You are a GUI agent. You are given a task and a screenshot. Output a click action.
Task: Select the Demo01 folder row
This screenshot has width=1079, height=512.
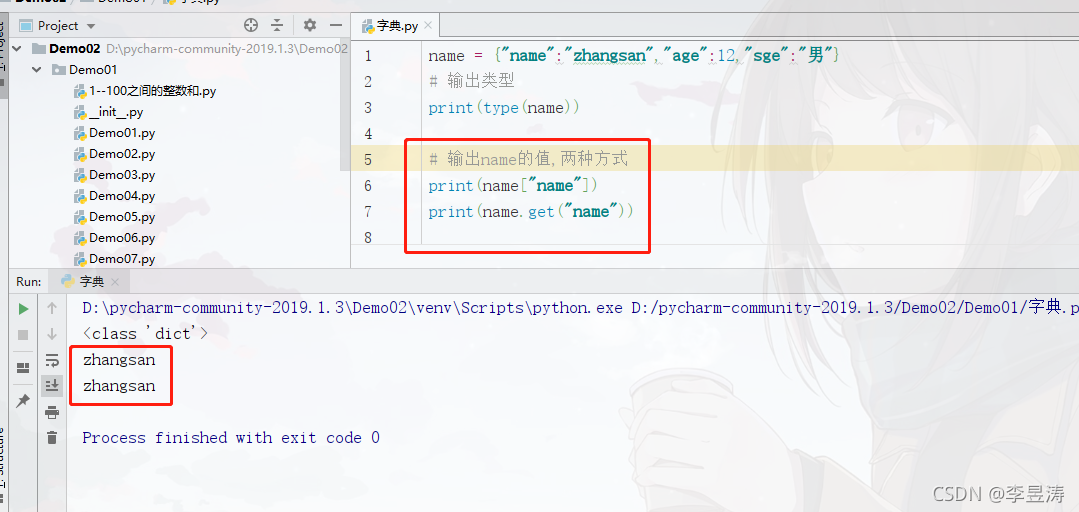point(93,70)
